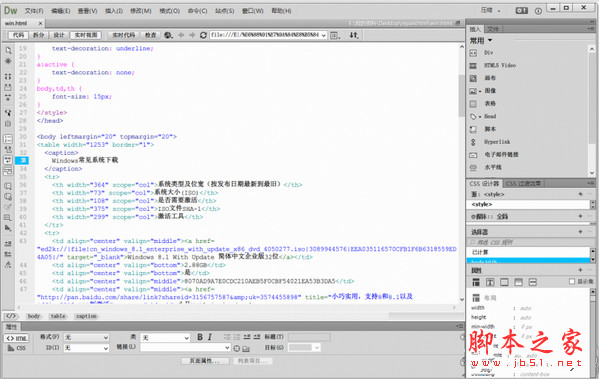This screenshot has width=599, height=379.
Task: Click the 页面属性... button
Action: click(205, 361)
